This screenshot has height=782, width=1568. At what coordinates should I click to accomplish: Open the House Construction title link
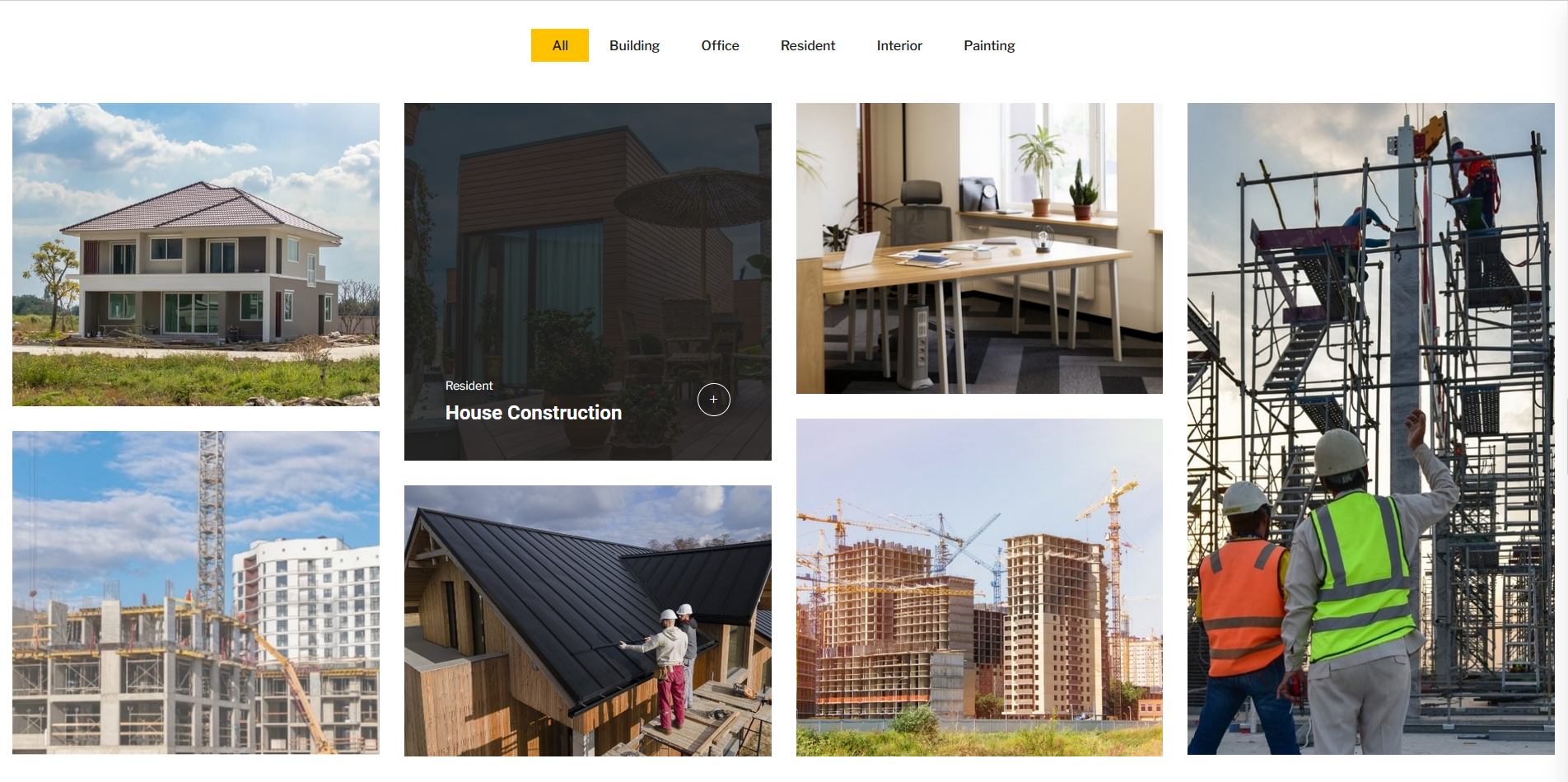(534, 413)
